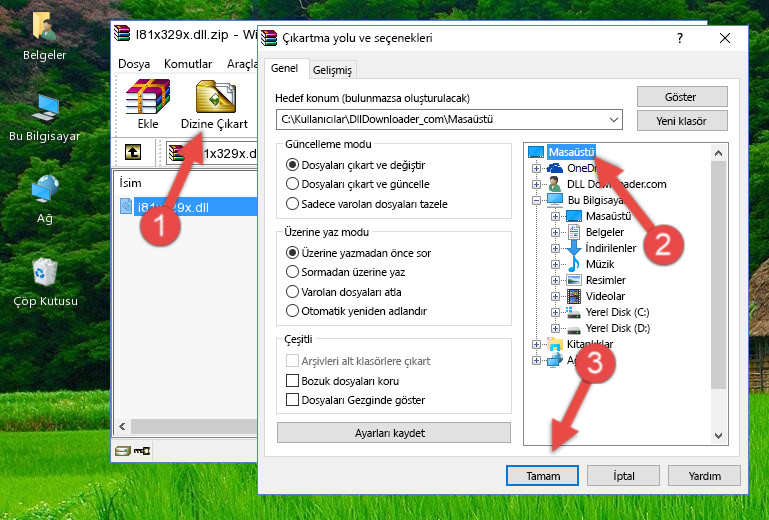This screenshot has height=520, width=769.
Task: Select Sadece varolan dosyaları tazele option
Action: click(292, 204)
